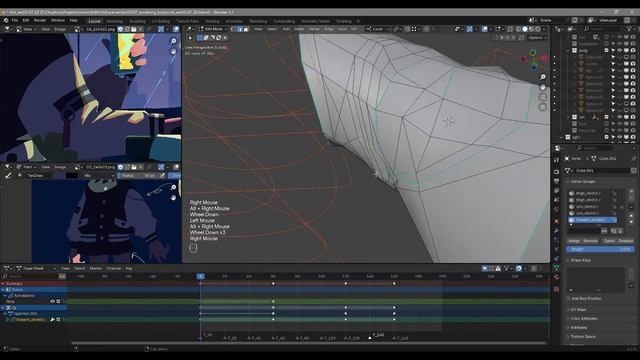Collapse the body collection in outliner

568,51
